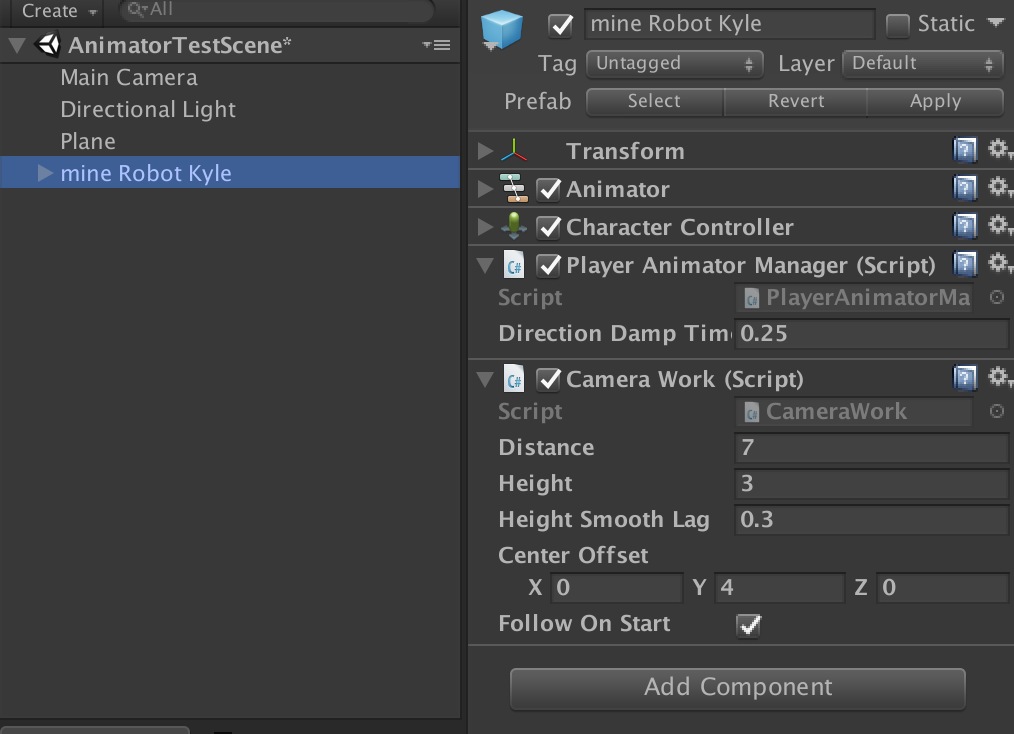Open Transform gear settings menu

click(999, 149)
